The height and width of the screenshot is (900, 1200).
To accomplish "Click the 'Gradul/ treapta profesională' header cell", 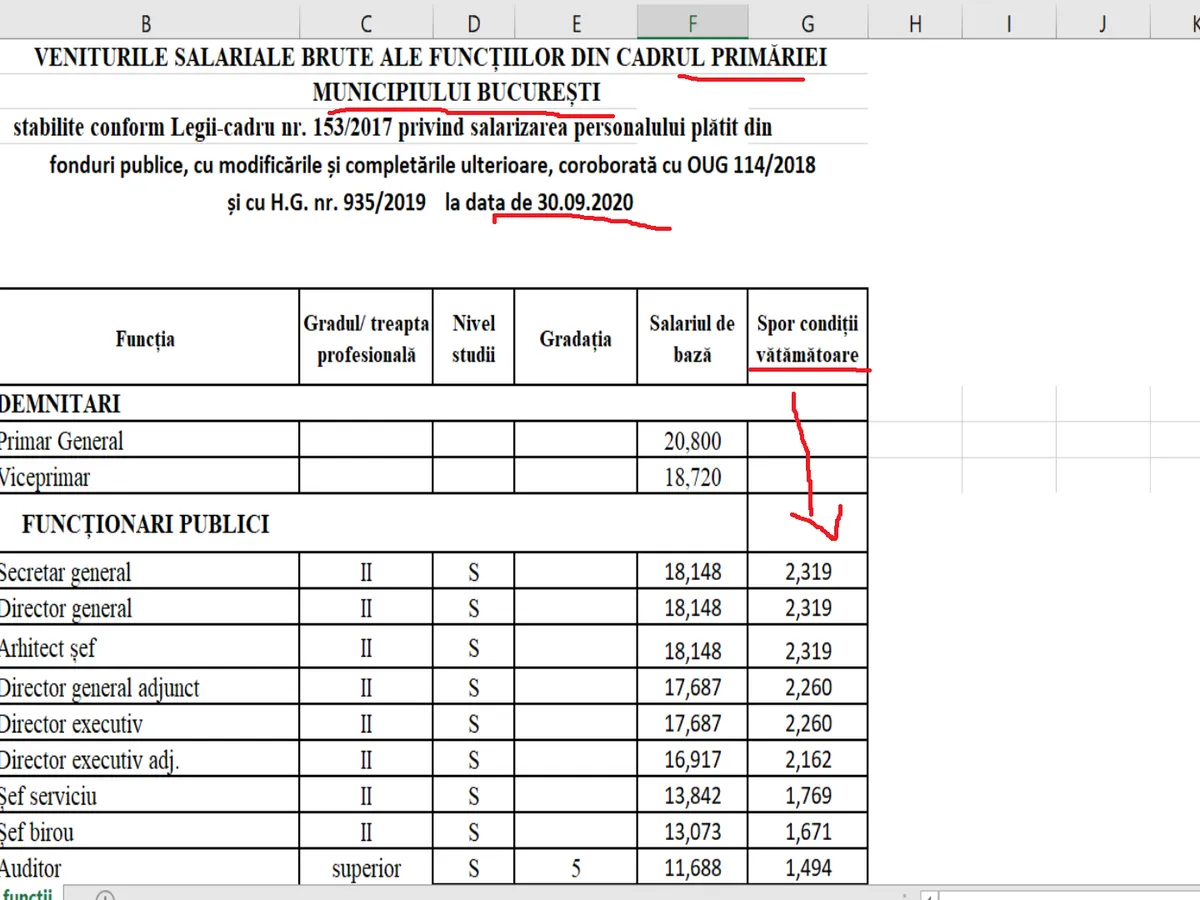I will tap(366, 338).
